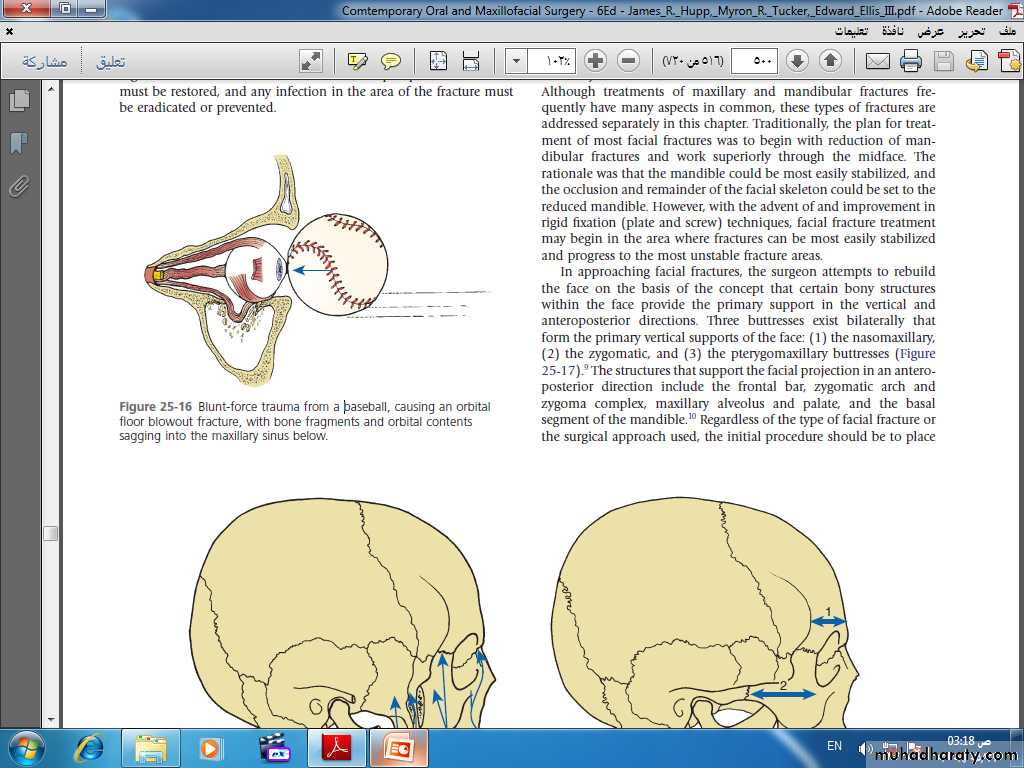The width and height of the screenshot is (1024, 768).
Task: Zoom out with the minus button
Action: point(628,61)
